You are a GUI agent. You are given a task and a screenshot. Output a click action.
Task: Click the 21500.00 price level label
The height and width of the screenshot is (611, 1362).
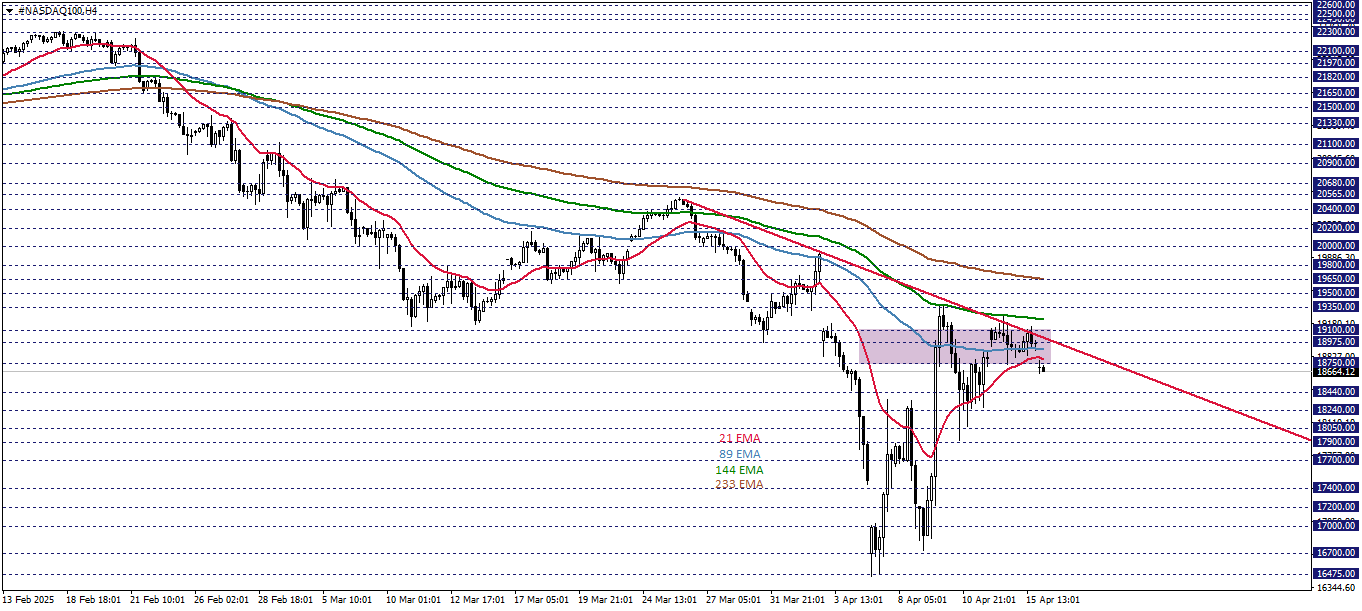[x=1336, y=106]
